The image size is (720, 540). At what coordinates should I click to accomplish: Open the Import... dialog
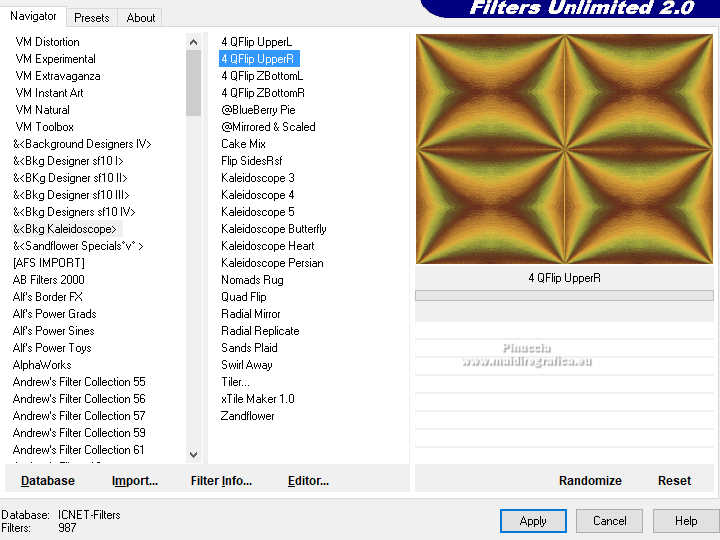[x=135, y=481]
